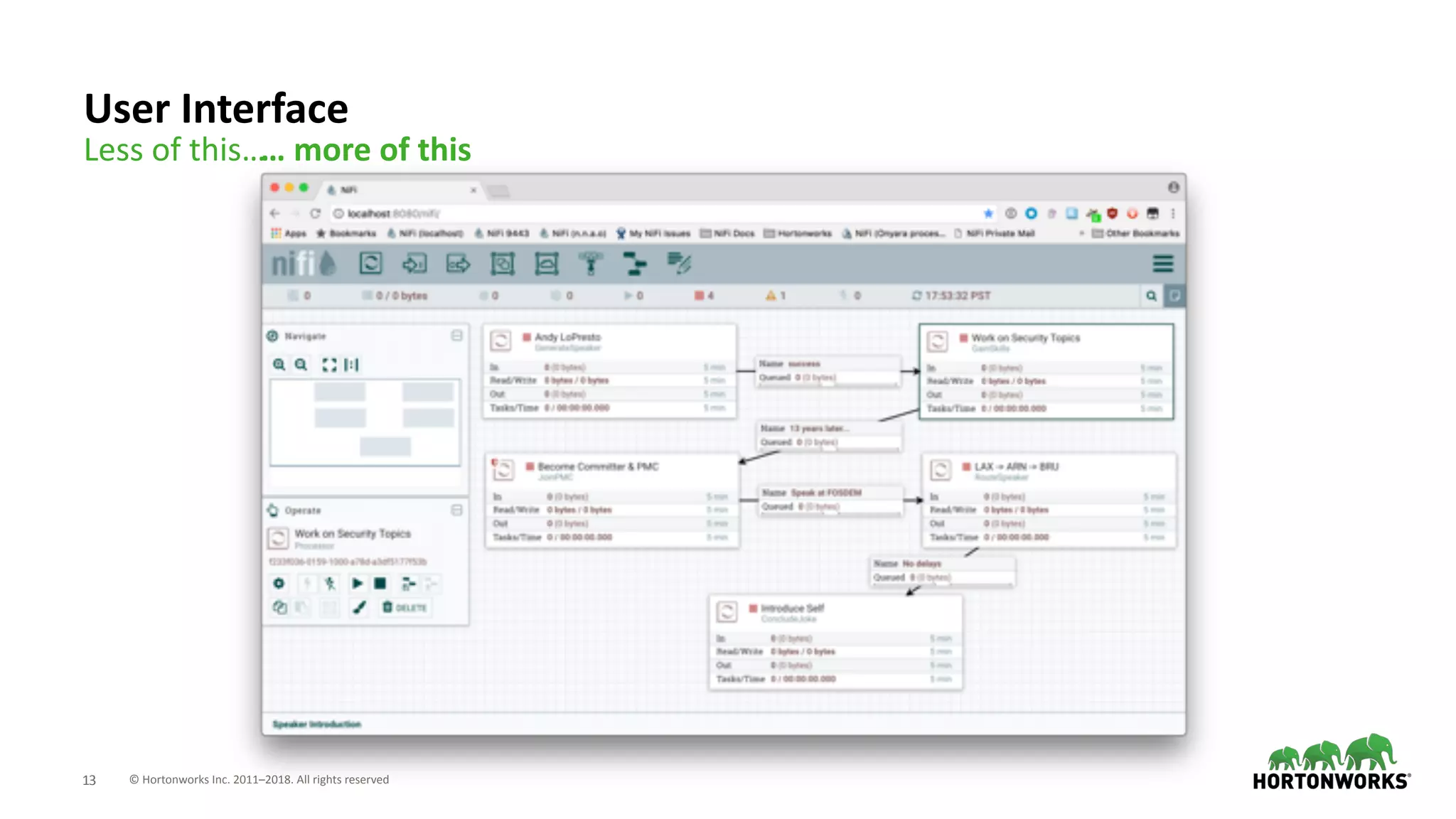This screenshot has width=1456, height=819.
Task: Open the bulletin board icon
Action: point(1174,296)
